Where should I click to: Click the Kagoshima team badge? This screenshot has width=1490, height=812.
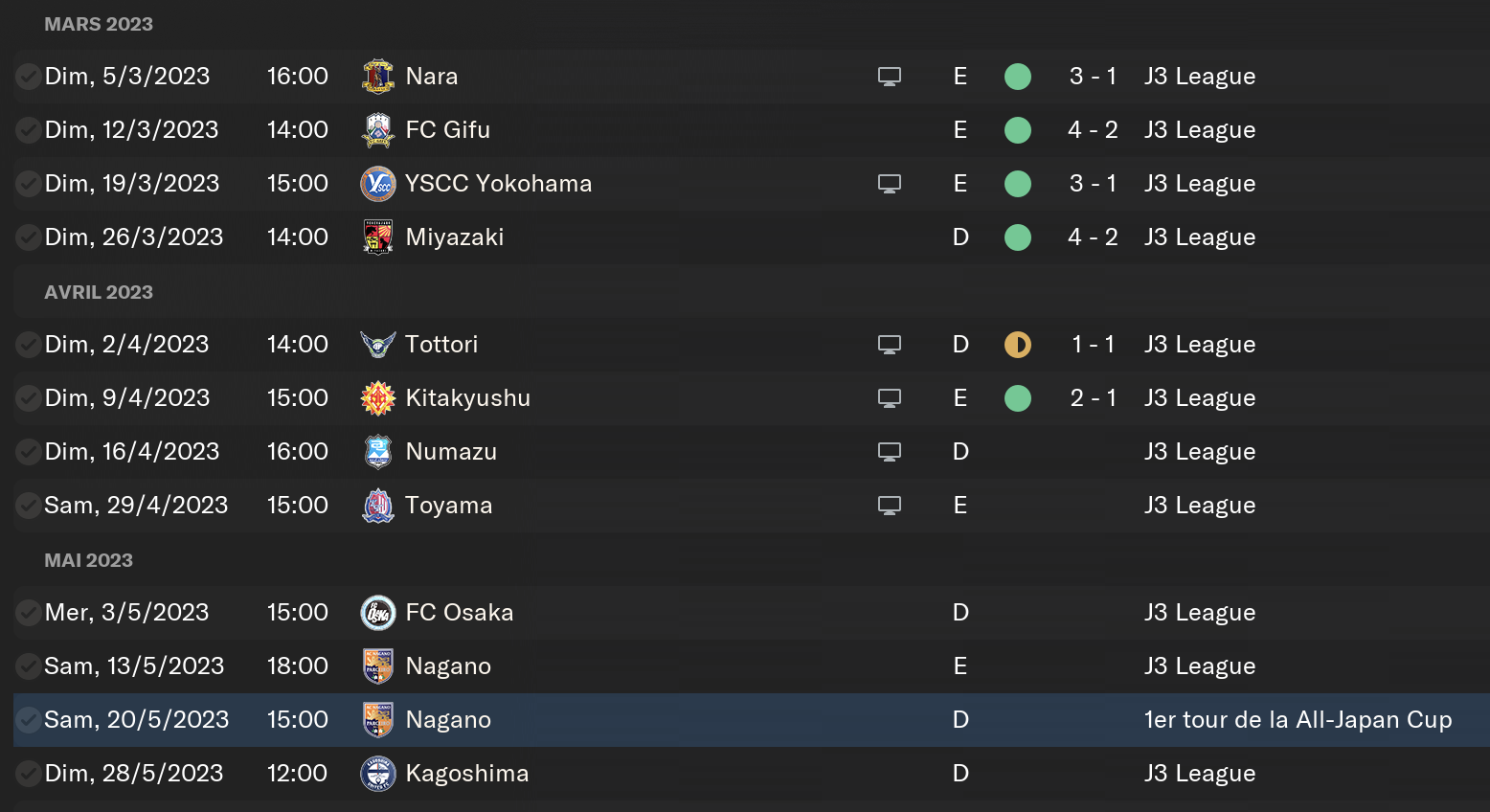click(x=378, y=774)
